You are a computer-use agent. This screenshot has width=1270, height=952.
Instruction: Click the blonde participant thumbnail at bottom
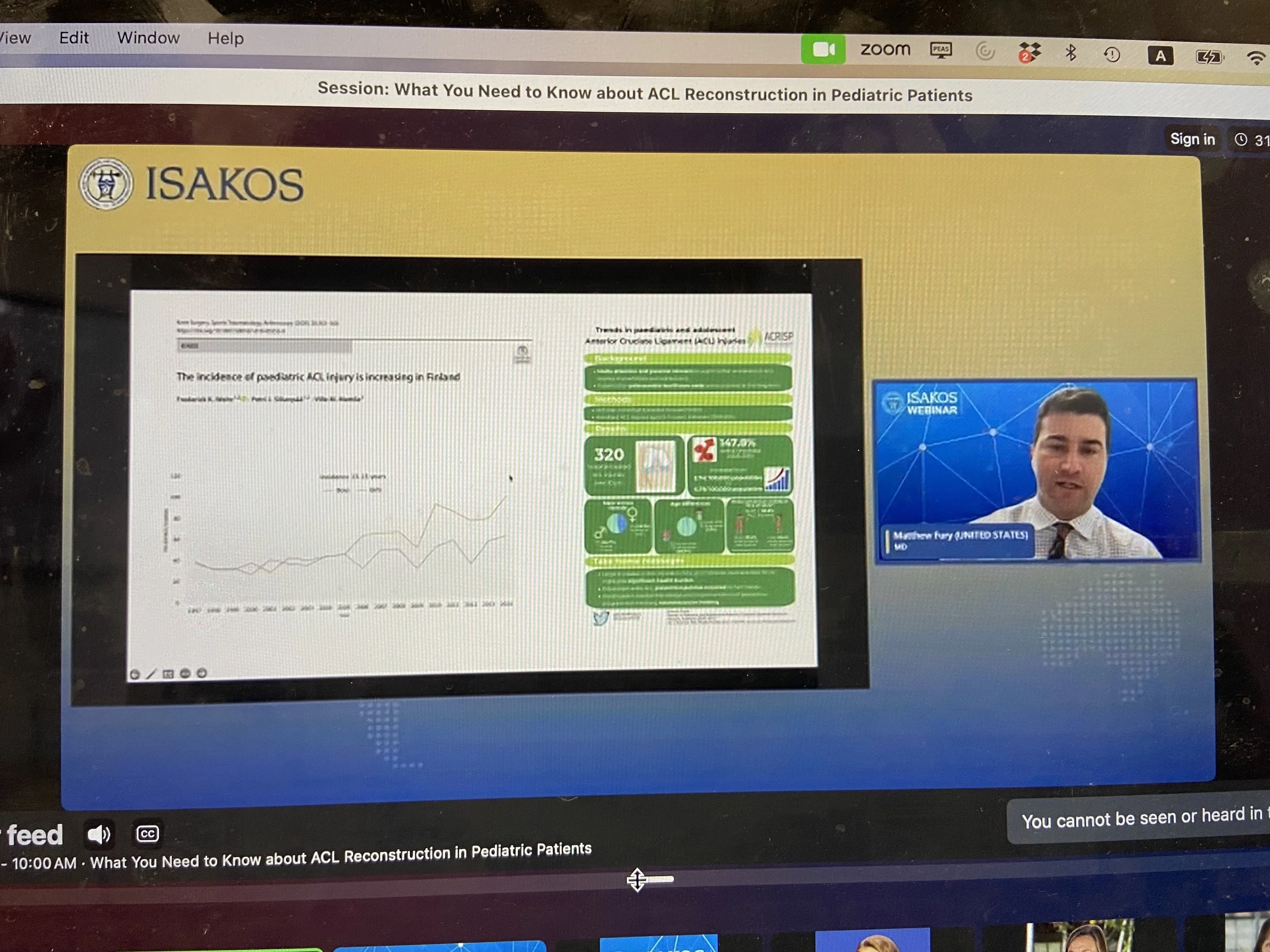point(872,939)
